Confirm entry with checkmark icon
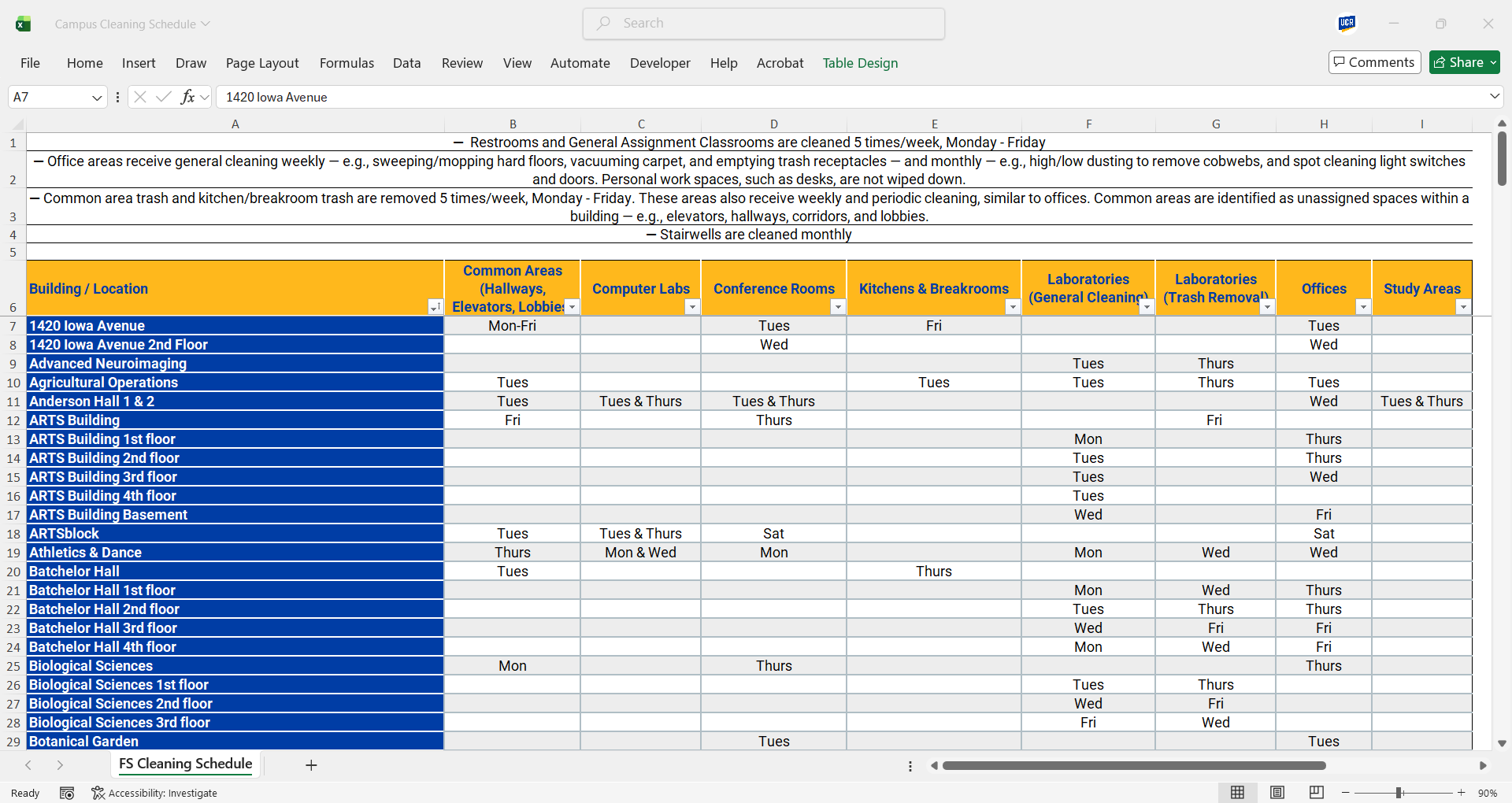 tap(164, 97)
